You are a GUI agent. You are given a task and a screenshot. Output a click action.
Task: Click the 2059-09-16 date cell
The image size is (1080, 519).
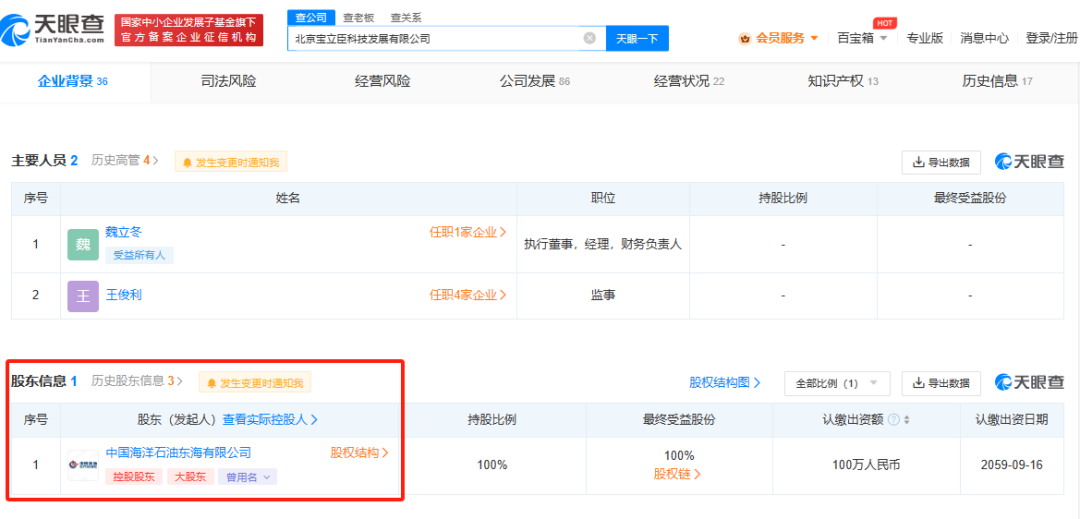(x=1012, y=465)
